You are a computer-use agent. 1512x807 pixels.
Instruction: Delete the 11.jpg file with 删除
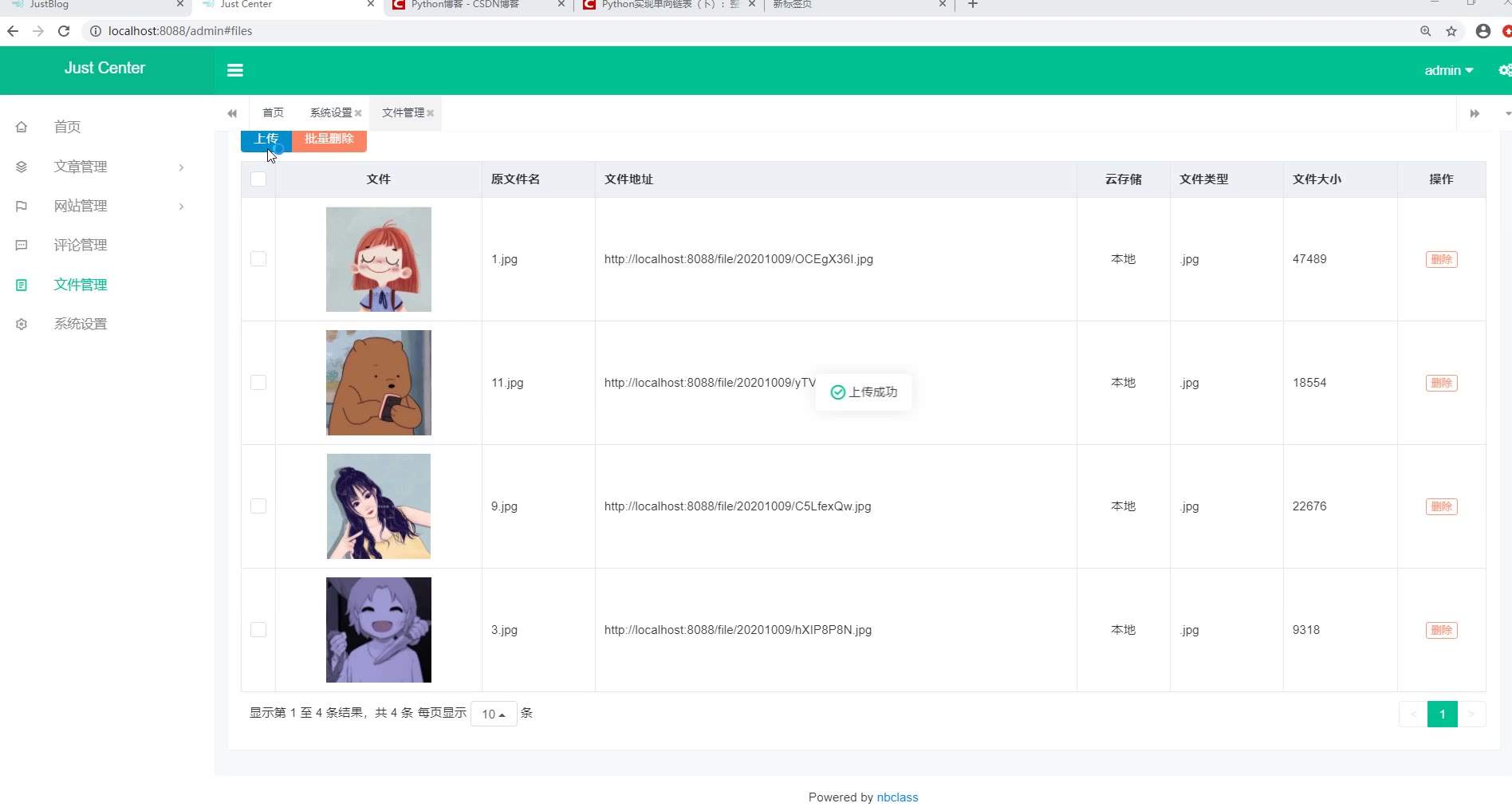[x=1442, y=383]
